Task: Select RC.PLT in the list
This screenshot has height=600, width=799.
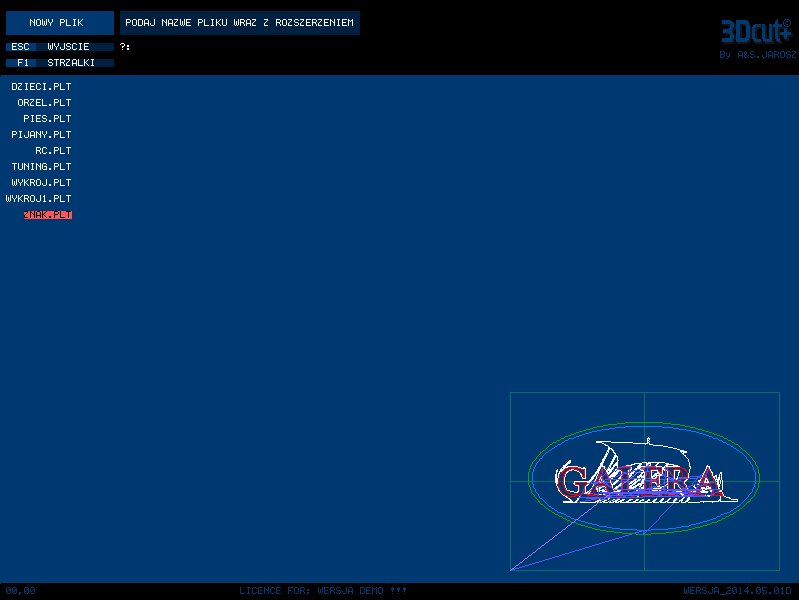Action: tap(54, 150)
